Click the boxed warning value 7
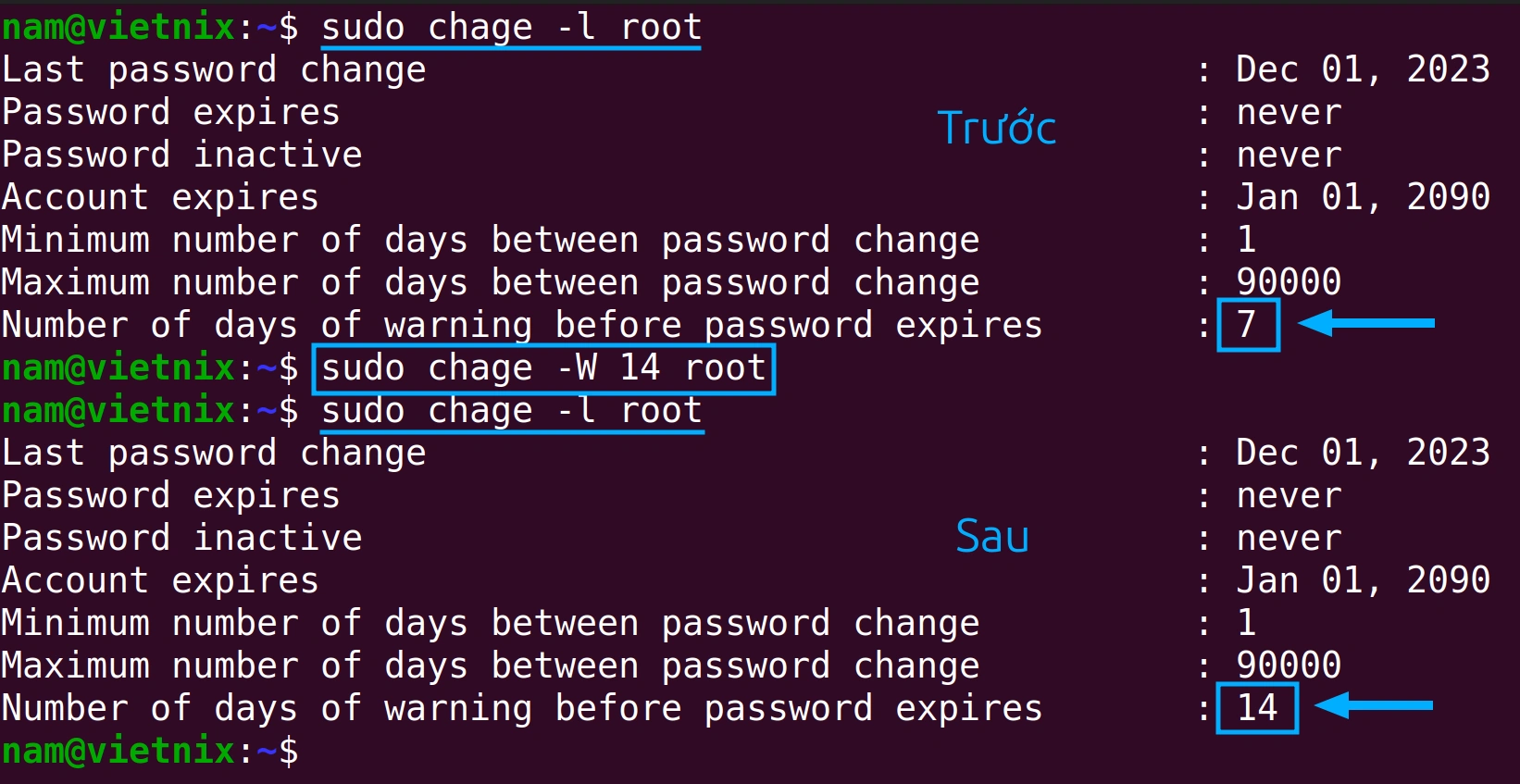The height and width of the screenshot is (784, 1520). (x=1248, y=325)
